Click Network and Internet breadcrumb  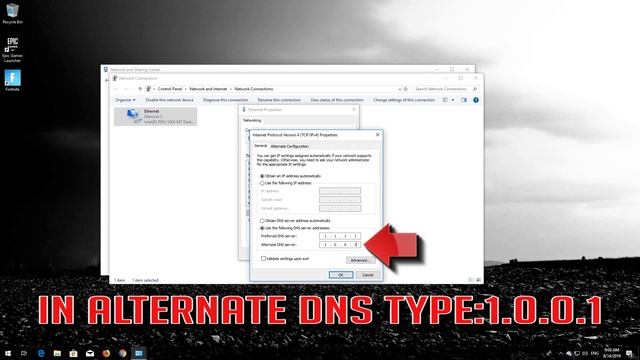coord(208,89)
